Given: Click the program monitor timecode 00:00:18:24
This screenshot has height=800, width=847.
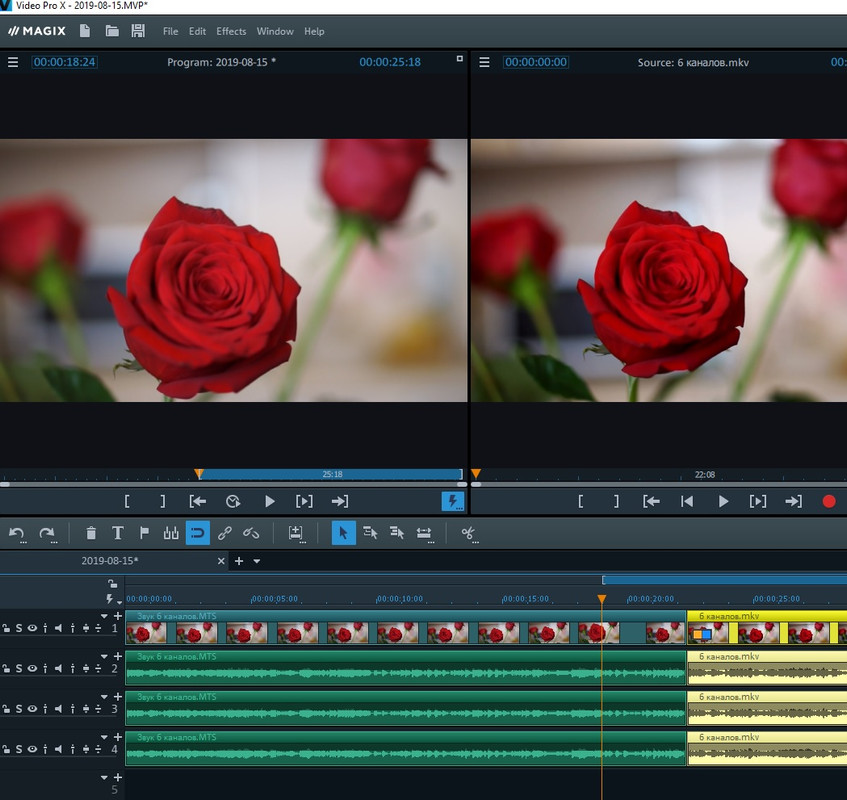Looking at the screenshot, I should (64, 62).
